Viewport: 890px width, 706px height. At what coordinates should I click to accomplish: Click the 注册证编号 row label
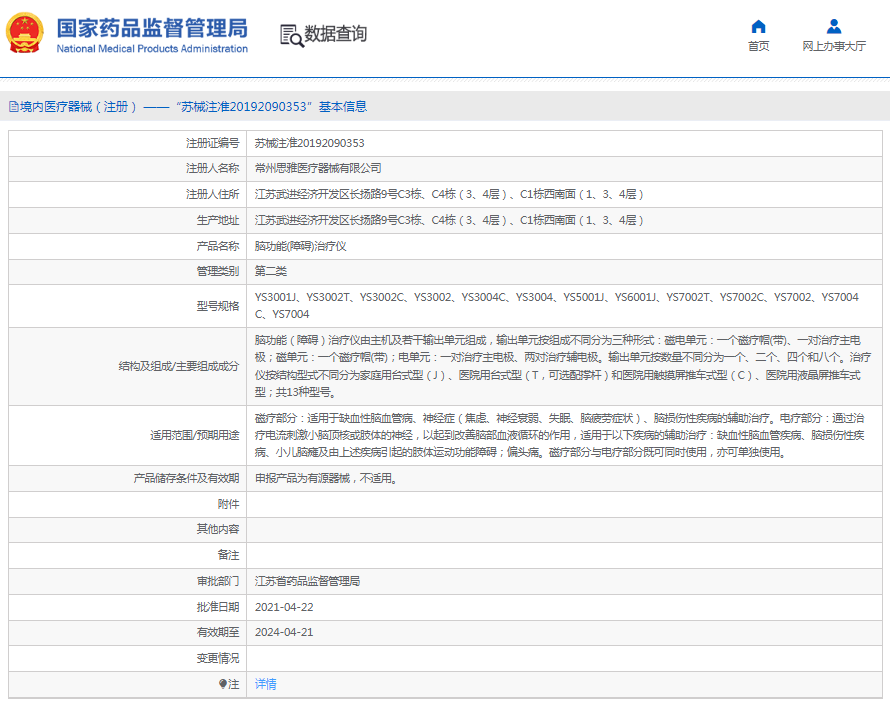point(213,143)
